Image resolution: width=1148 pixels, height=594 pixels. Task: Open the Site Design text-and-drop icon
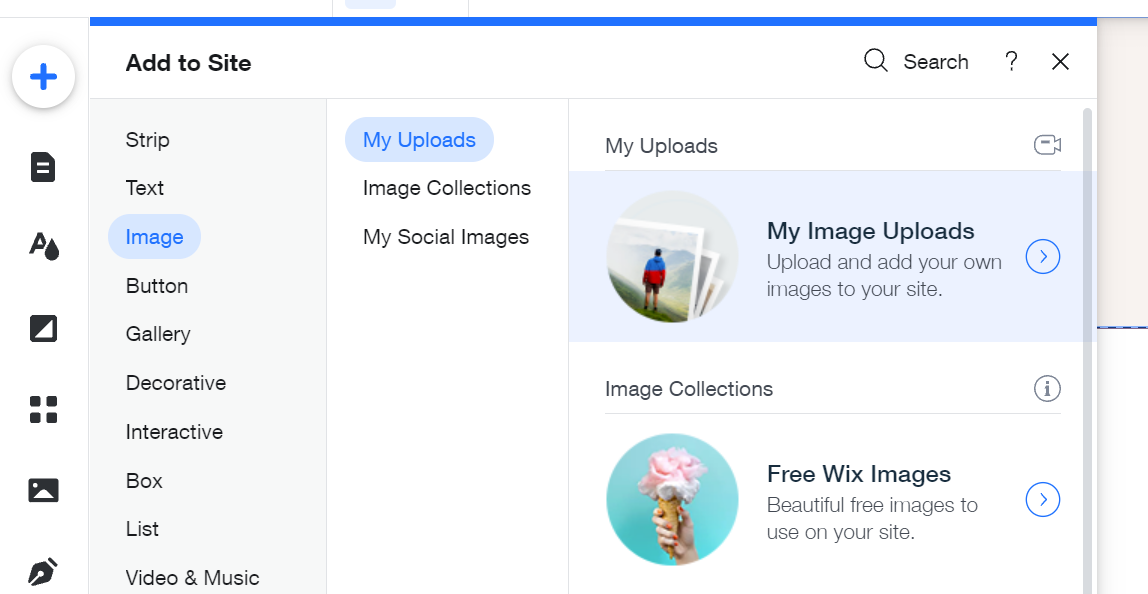[43, 246]
